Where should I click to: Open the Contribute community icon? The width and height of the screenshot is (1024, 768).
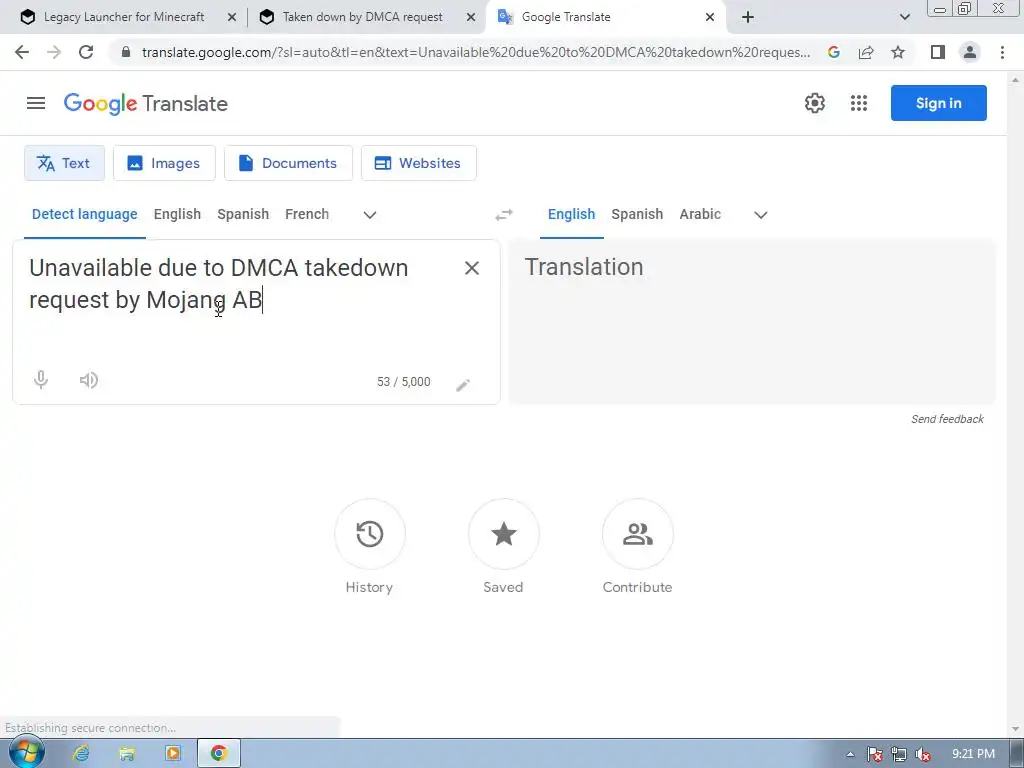(637, 534)
